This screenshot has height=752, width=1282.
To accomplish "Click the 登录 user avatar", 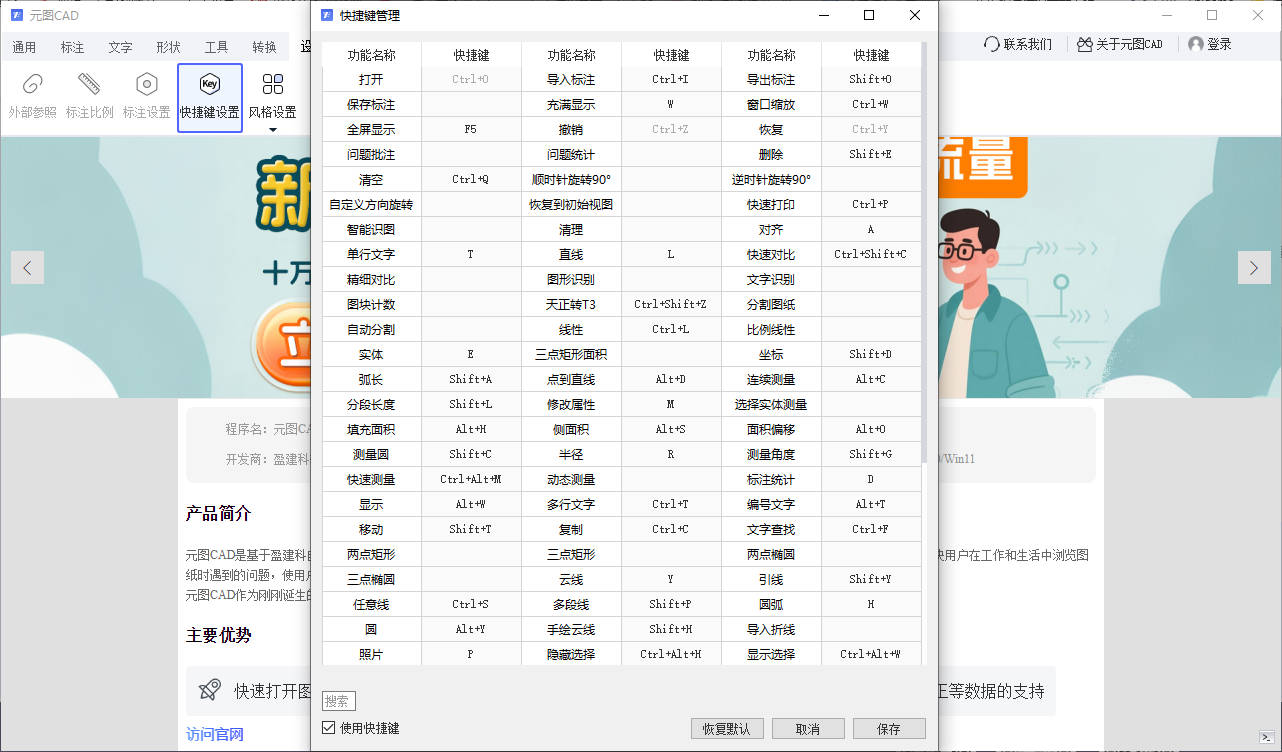I will [x=1195, y=44].
